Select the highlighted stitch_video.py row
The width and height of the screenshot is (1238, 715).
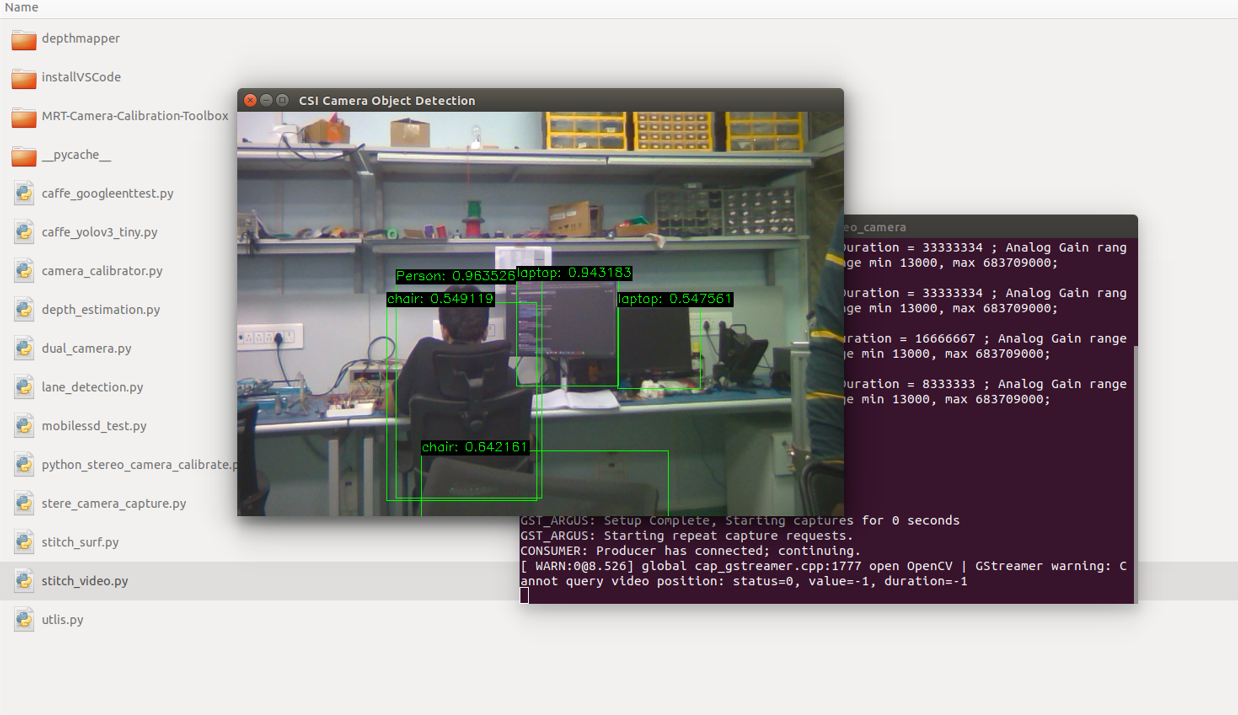tap(85, 581)
